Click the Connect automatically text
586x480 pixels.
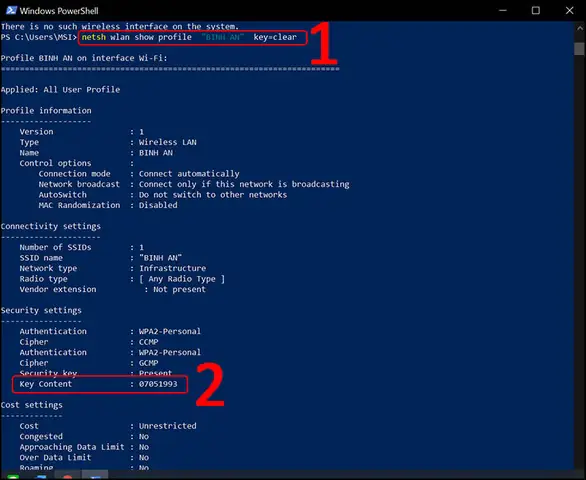189,174
